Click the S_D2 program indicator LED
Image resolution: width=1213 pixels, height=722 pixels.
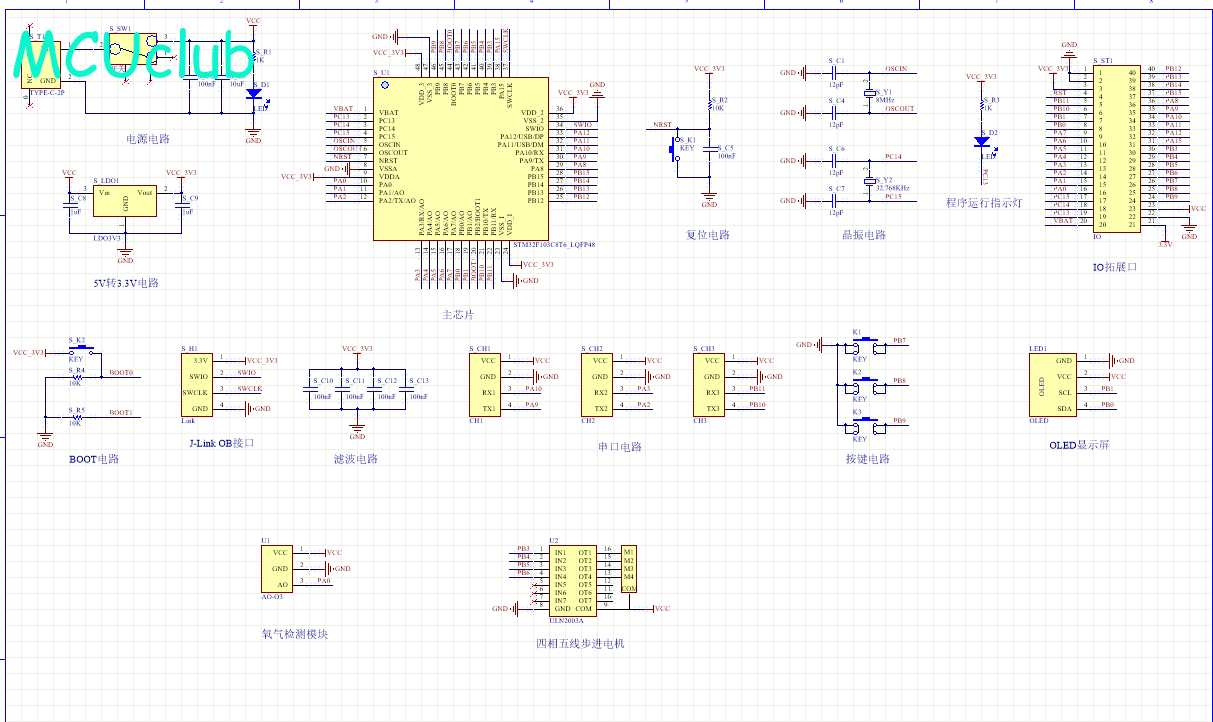click(x=982, y=142)
